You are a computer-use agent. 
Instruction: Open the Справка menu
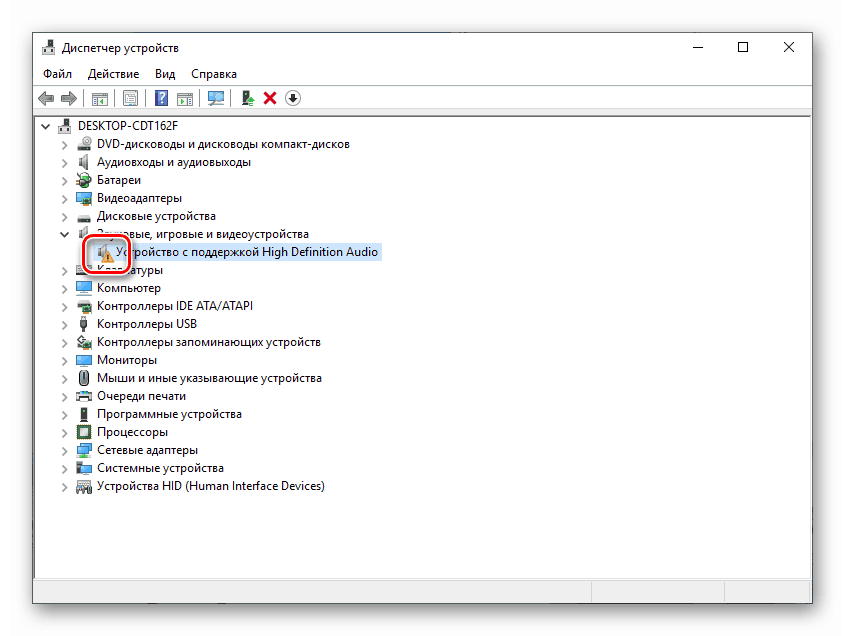[213, 73]
